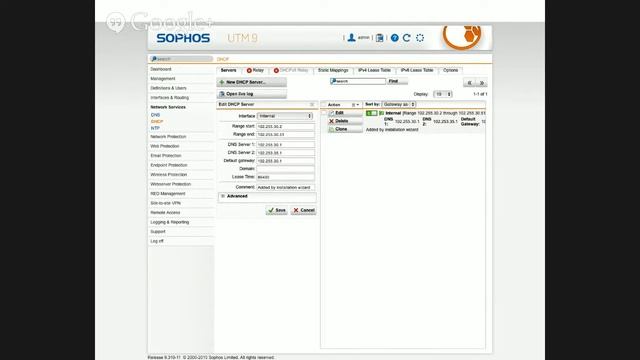Click the Edit button for Internal server

345,113
